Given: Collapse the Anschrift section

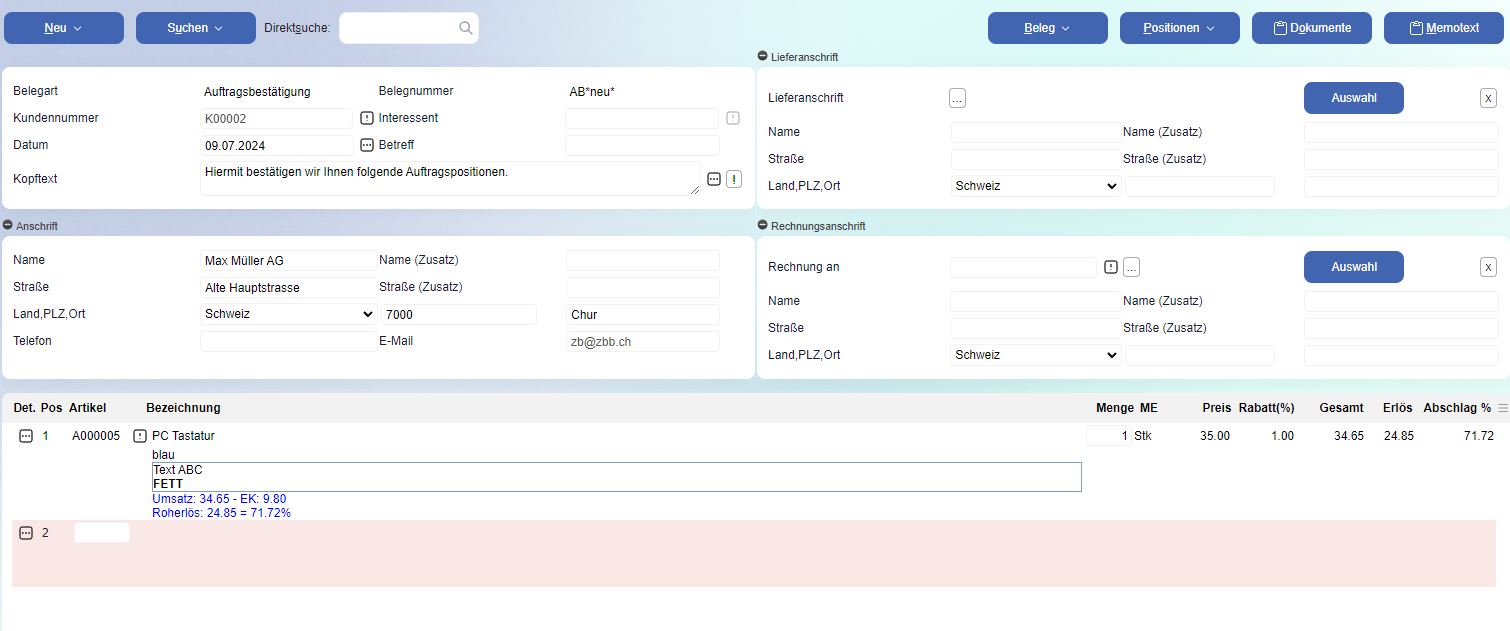Looking at the screenshot, I should (8, 226).
